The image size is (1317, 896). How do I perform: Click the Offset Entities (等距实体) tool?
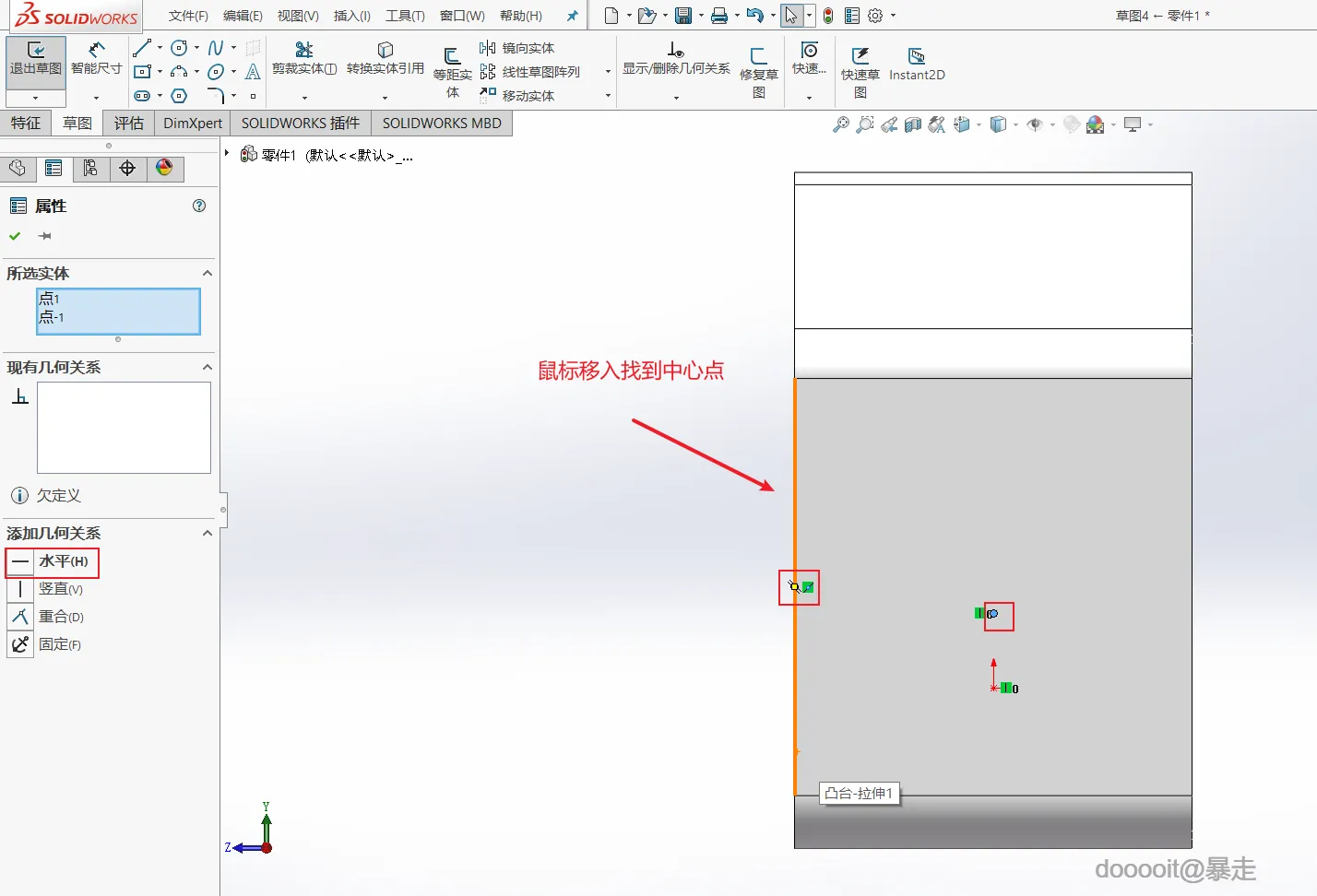pyautogui.click(x=453, y=72)
